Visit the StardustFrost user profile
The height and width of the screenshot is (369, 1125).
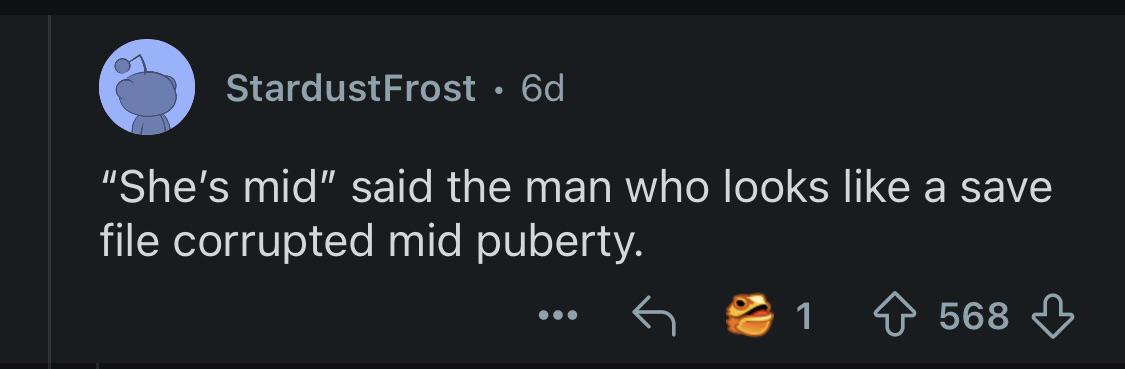click(351, 89)
